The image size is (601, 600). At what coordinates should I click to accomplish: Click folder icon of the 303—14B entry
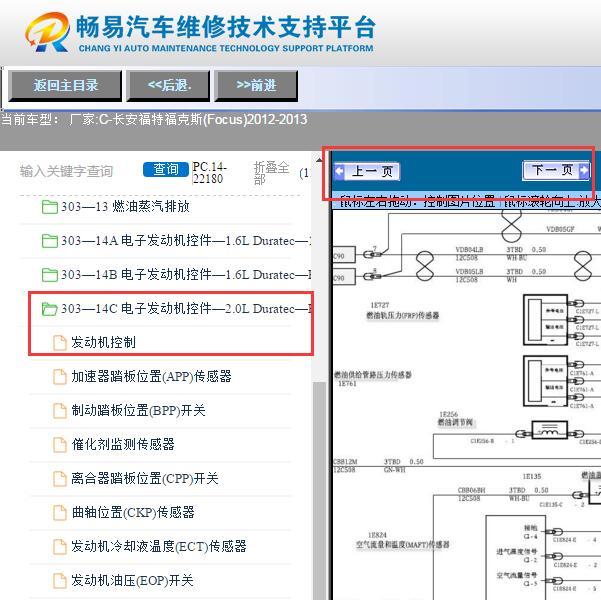tap(49, 275)
